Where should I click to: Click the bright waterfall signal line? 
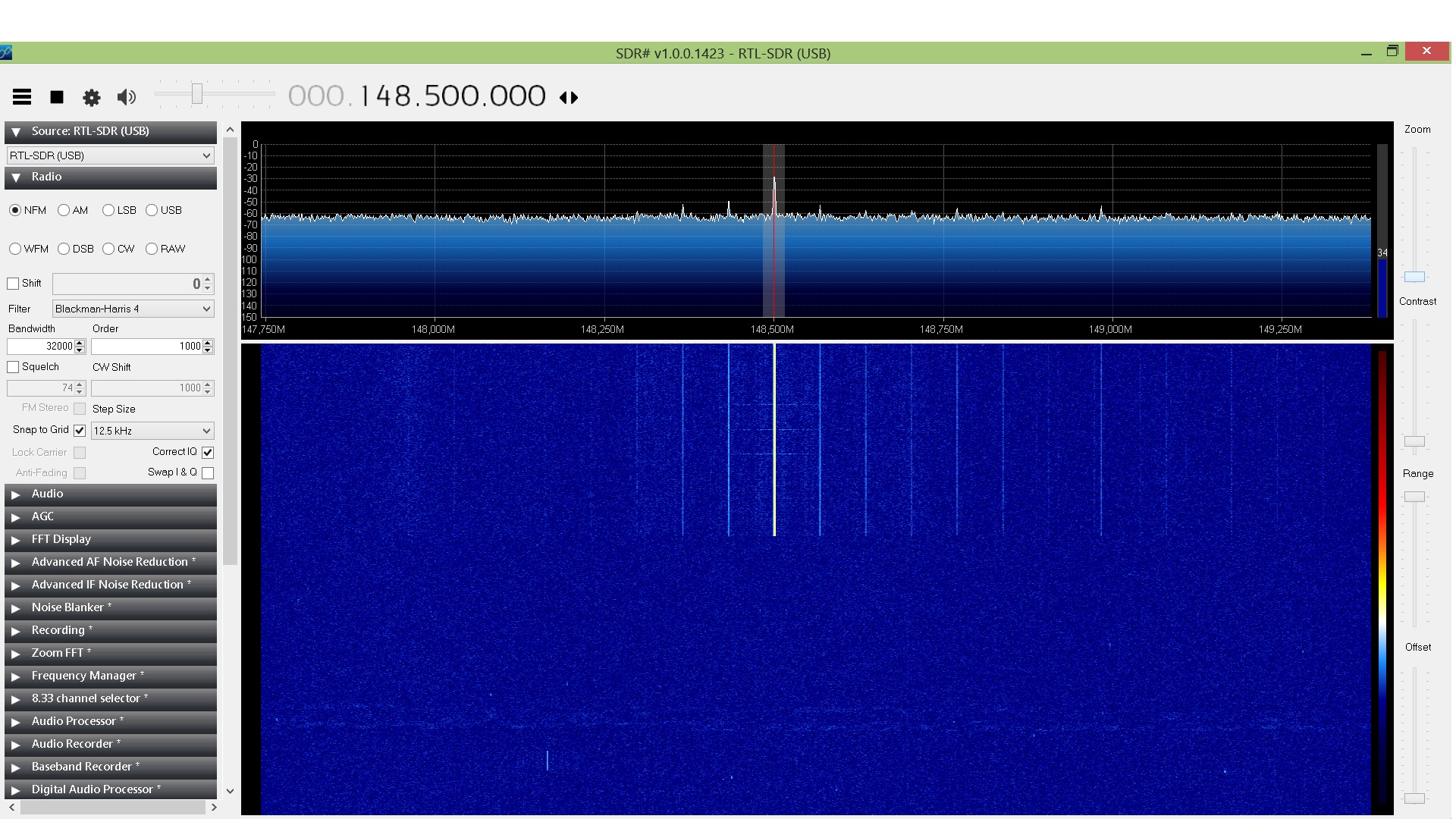click(x=774, y=440)
